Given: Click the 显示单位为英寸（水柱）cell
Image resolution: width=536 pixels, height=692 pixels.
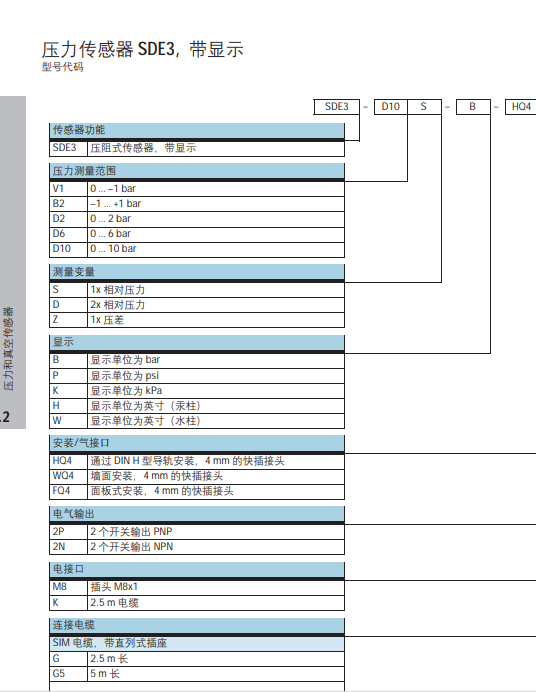Looking at the screenshot, I should click(216, 421).
